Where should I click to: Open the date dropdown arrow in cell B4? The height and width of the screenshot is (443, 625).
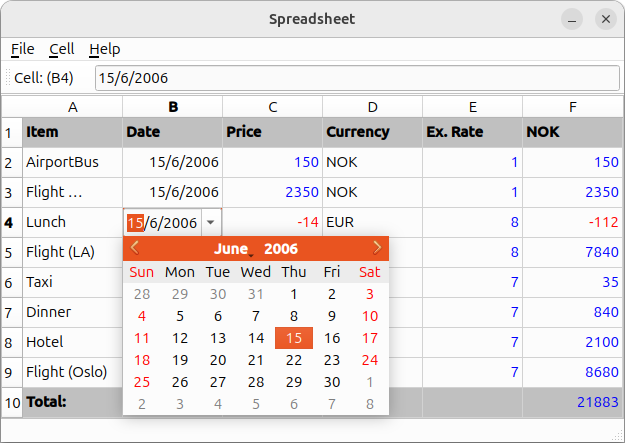[211, 222]
